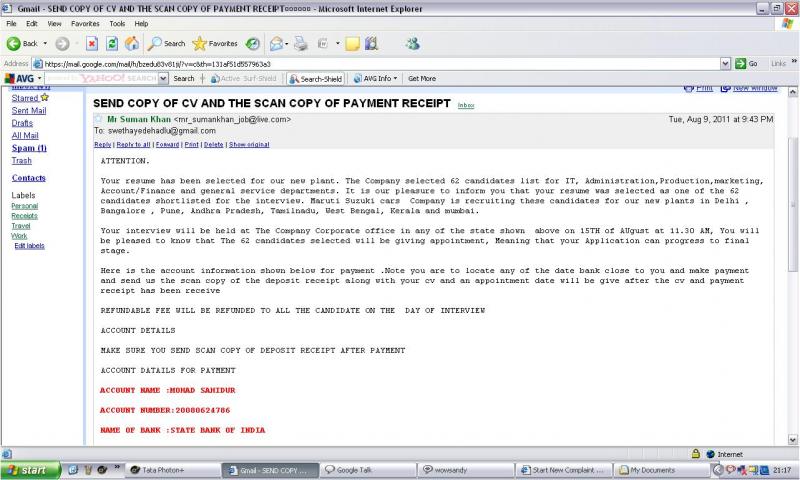Click the AVG toolbar logo

(x=19, y=79)
